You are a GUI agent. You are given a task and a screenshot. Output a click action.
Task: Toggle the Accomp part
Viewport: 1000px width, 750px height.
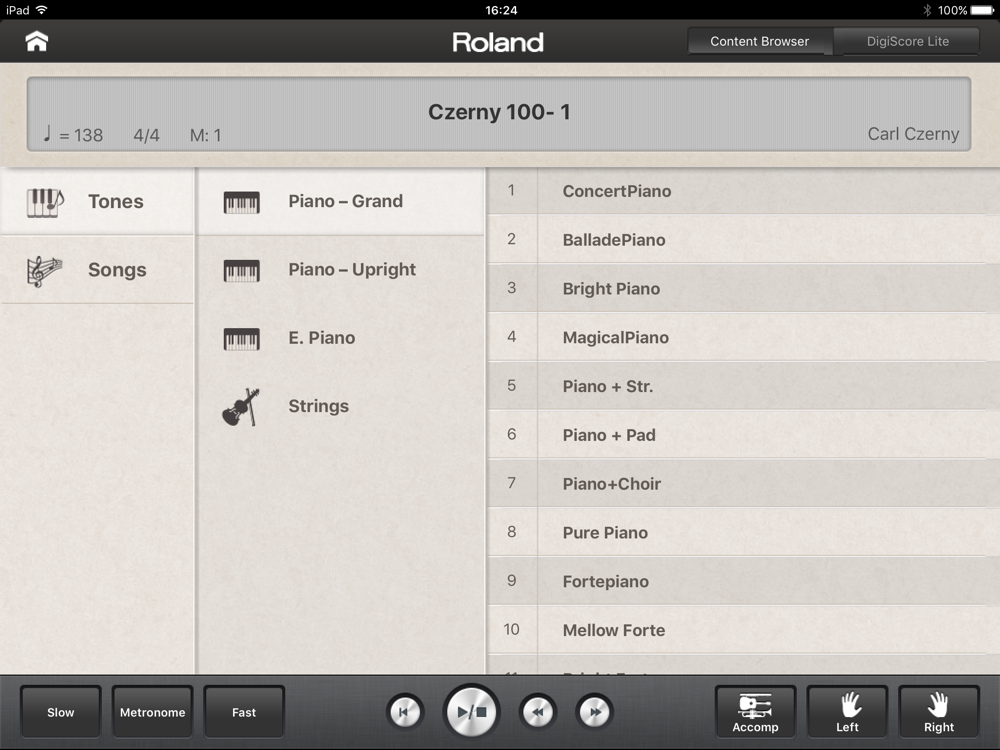click(755, 712)
